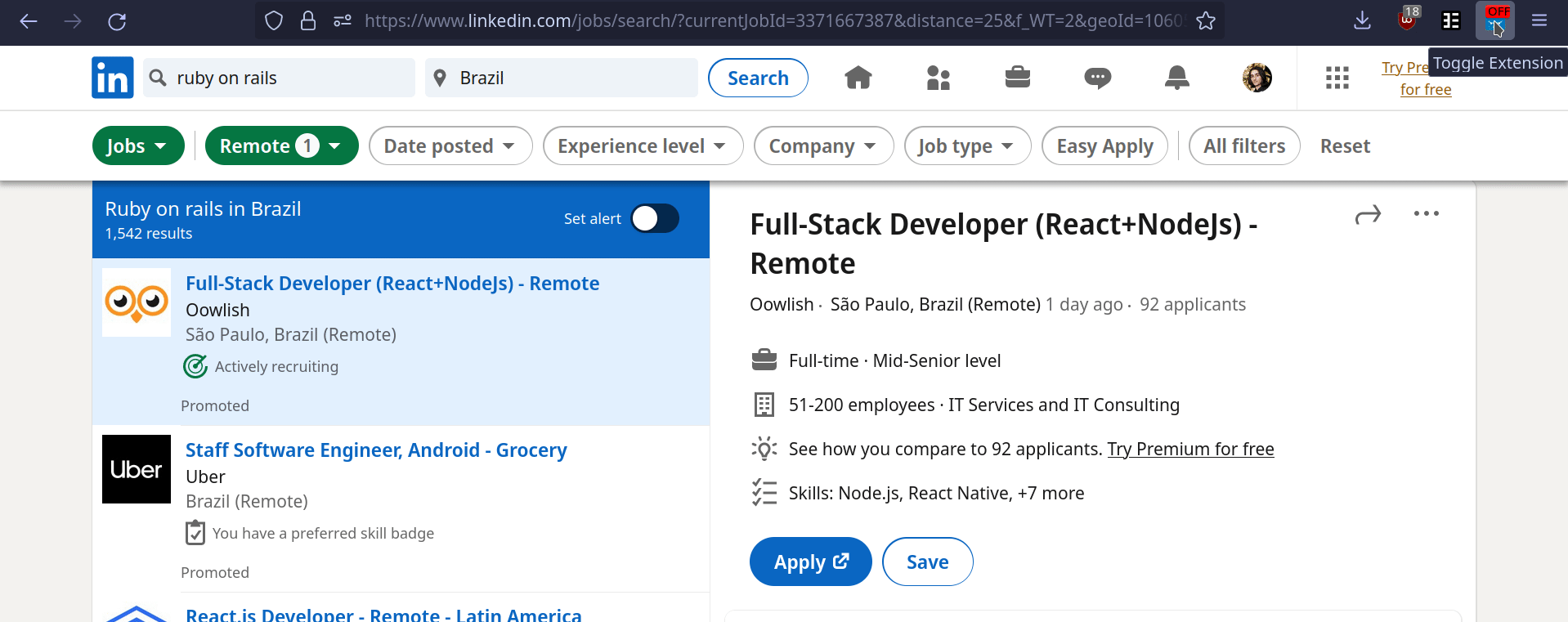The height and width of the screenshot is (622, 1568).
Task: Toggle the Set alert switch
Action: [x=655, y=218]
